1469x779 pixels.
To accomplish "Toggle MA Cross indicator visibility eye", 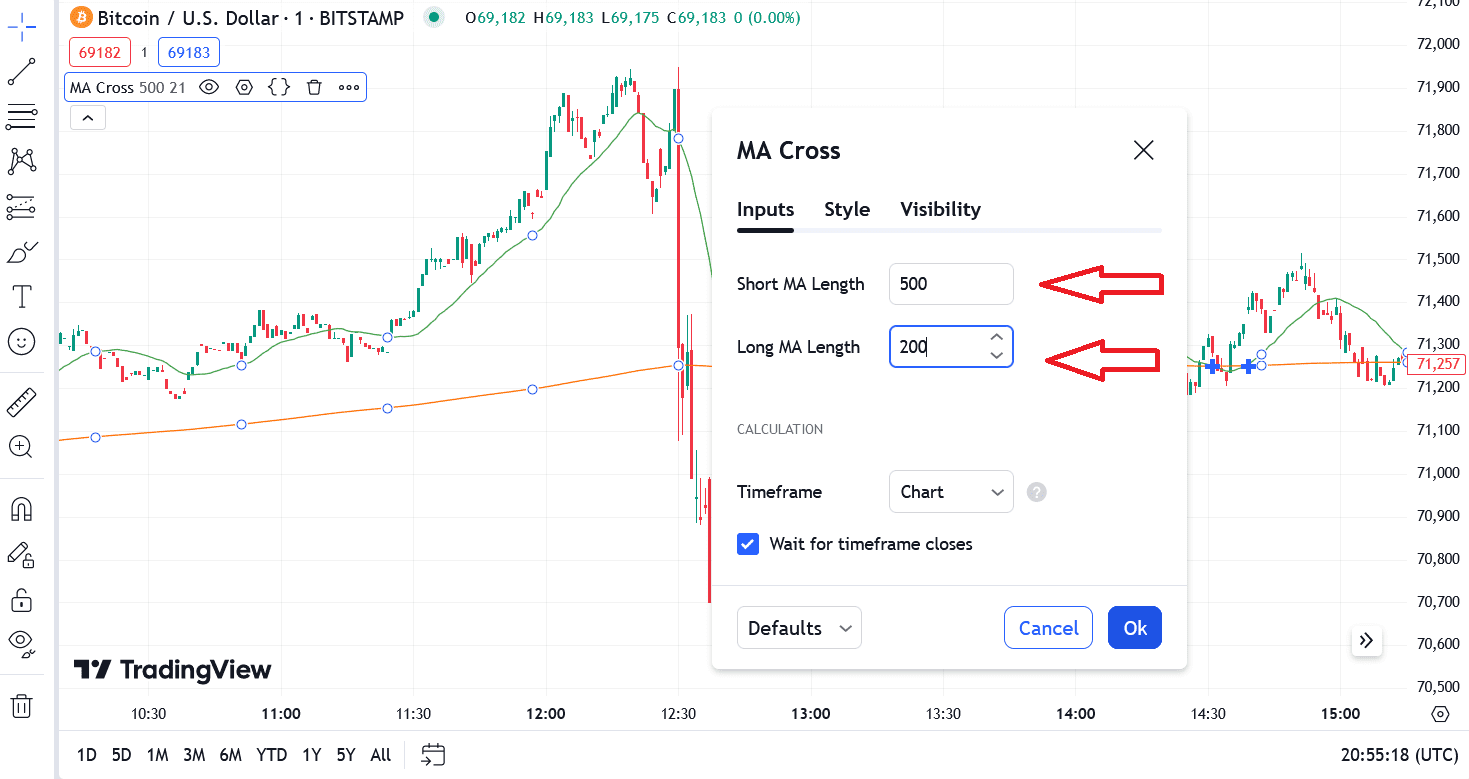I will (209, 88).
